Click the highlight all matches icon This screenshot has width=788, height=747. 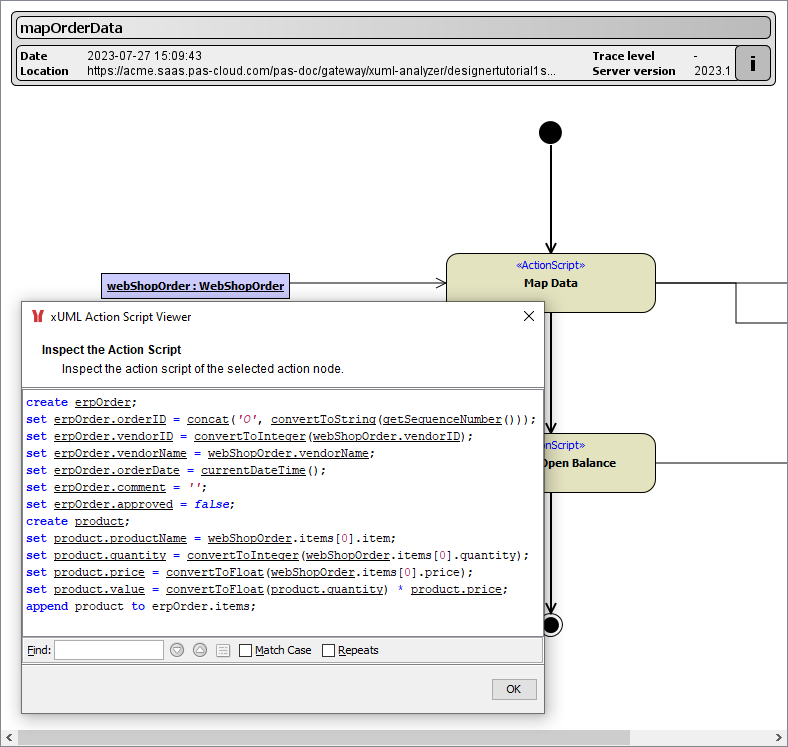coord(223,650)
